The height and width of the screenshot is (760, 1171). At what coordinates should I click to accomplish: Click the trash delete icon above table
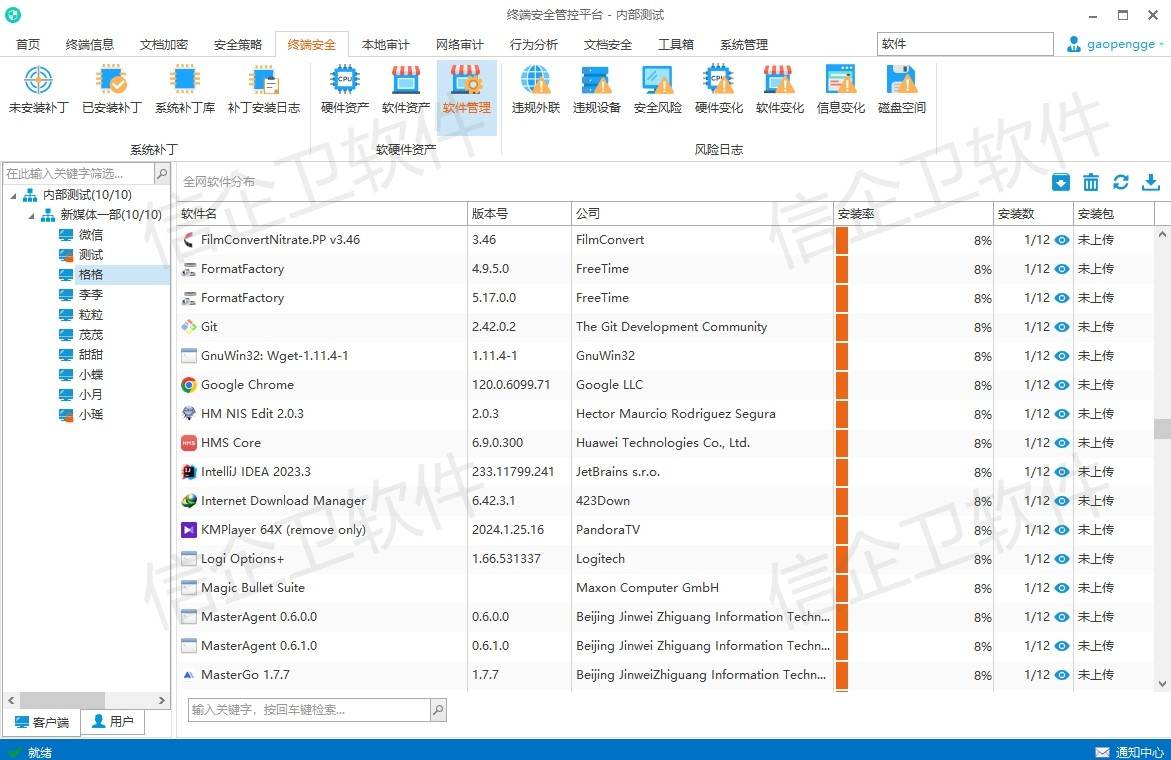coord(1091,182)
